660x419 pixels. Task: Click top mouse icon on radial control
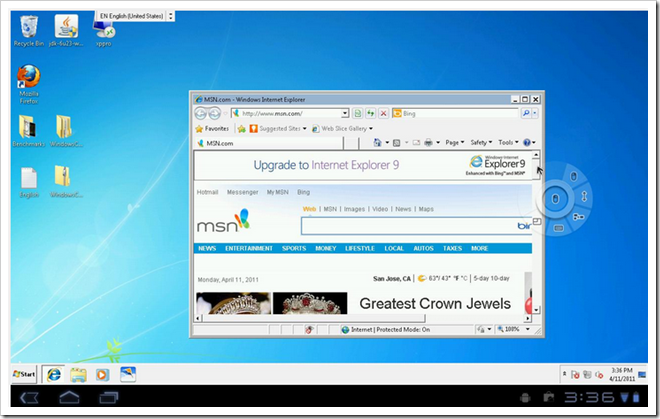tap(573, 176)
